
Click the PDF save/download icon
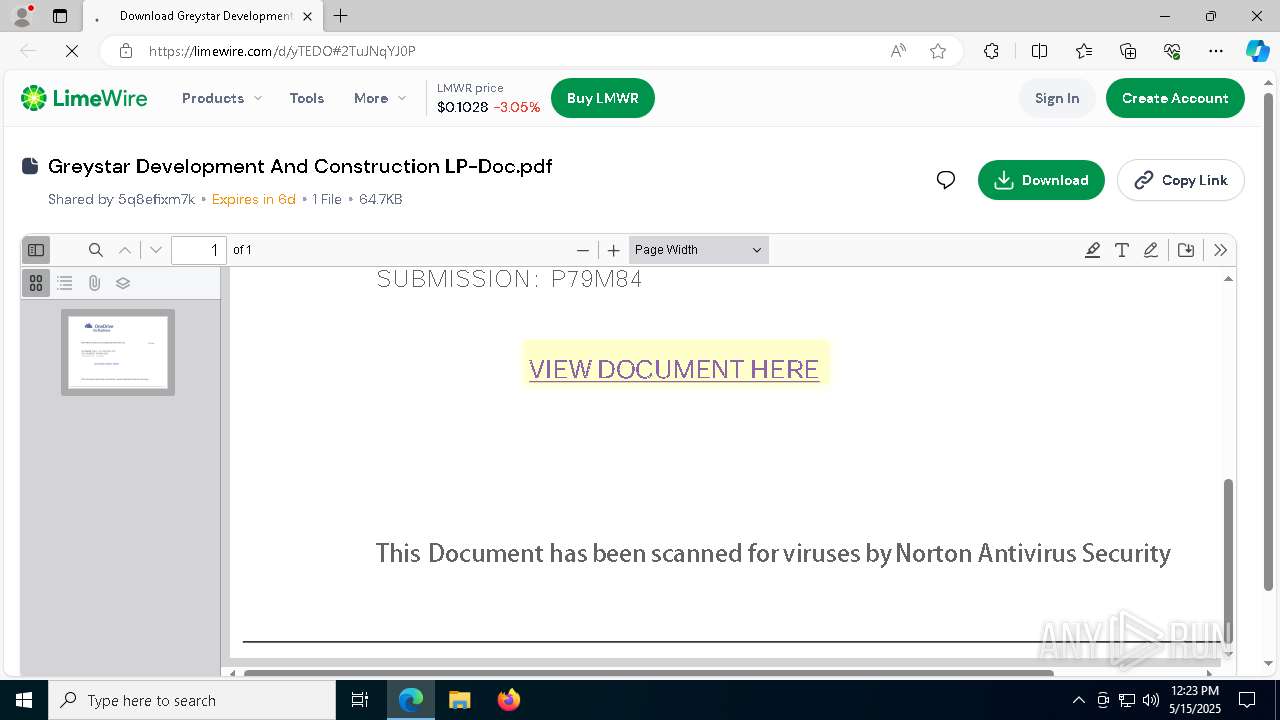click(1186, 250)
